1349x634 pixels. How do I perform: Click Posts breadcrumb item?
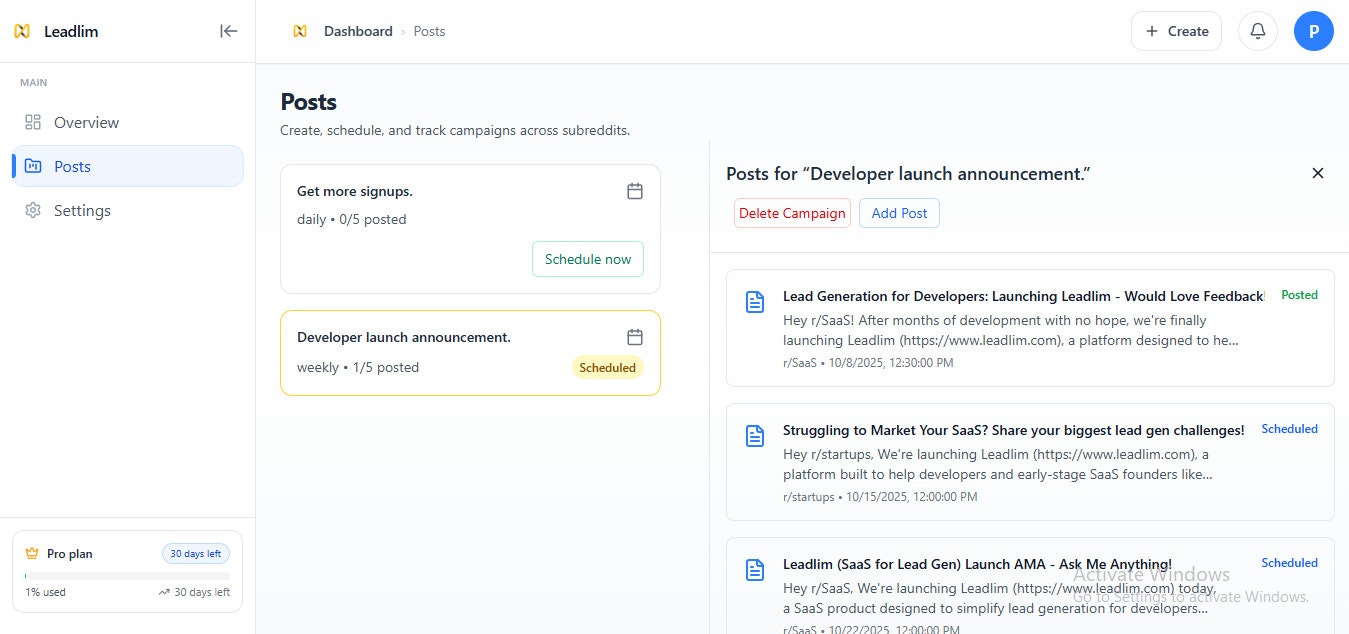429,31
